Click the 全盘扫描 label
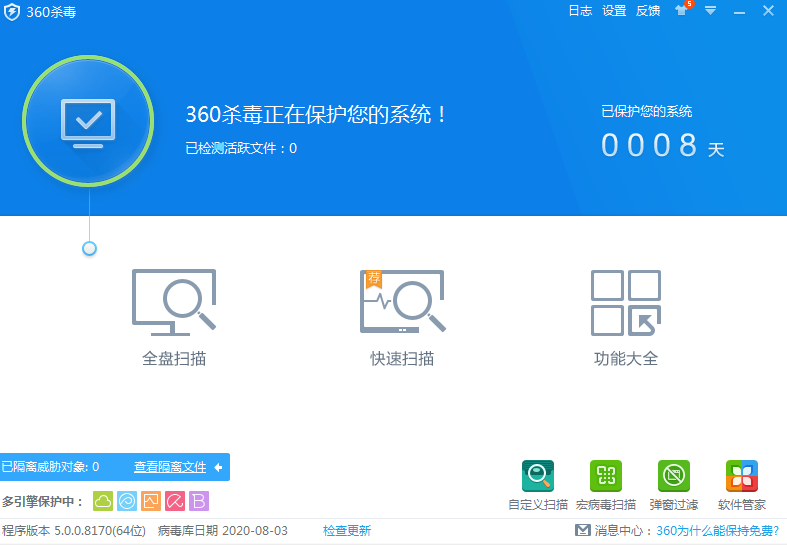 click(174, 359)
